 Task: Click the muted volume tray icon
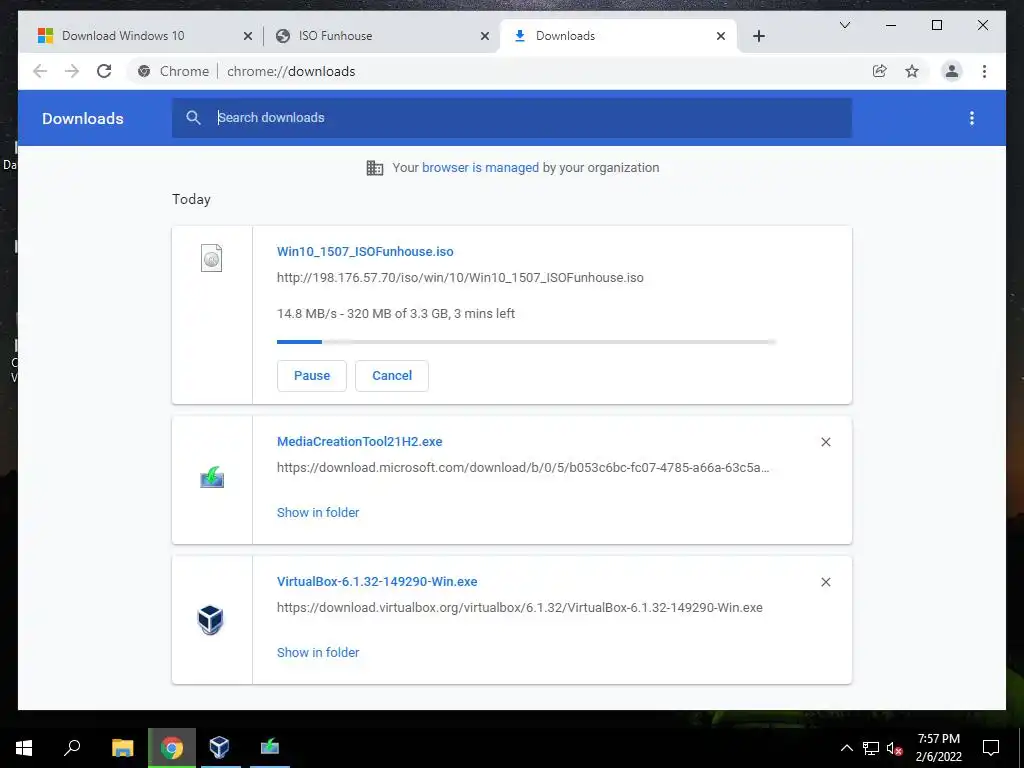(894, 748)
